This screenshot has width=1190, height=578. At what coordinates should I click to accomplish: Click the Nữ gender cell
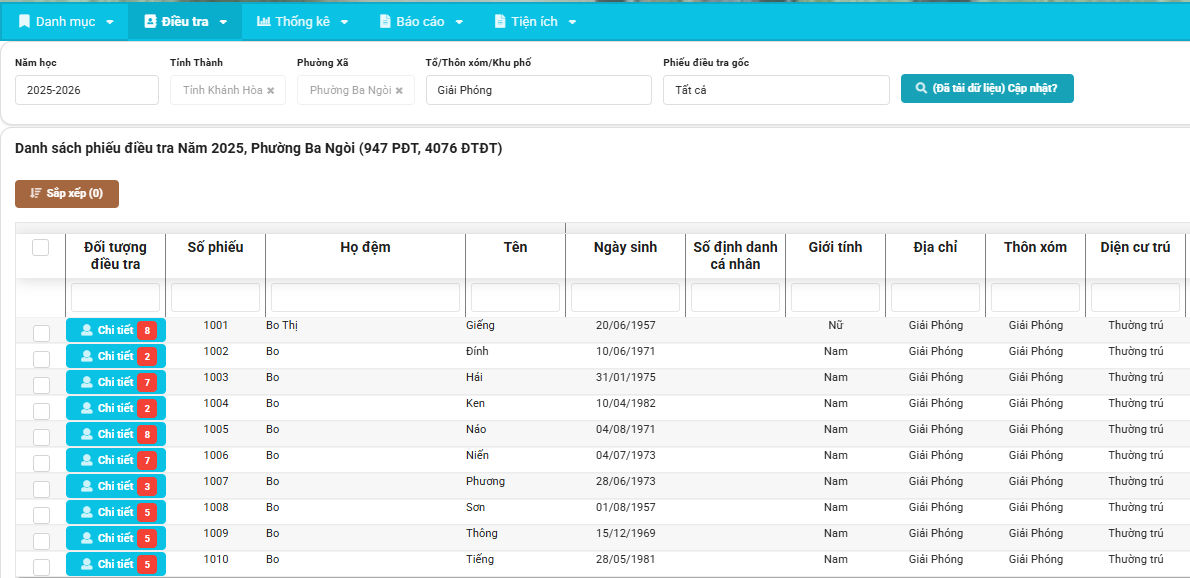[x=836, y=325]
